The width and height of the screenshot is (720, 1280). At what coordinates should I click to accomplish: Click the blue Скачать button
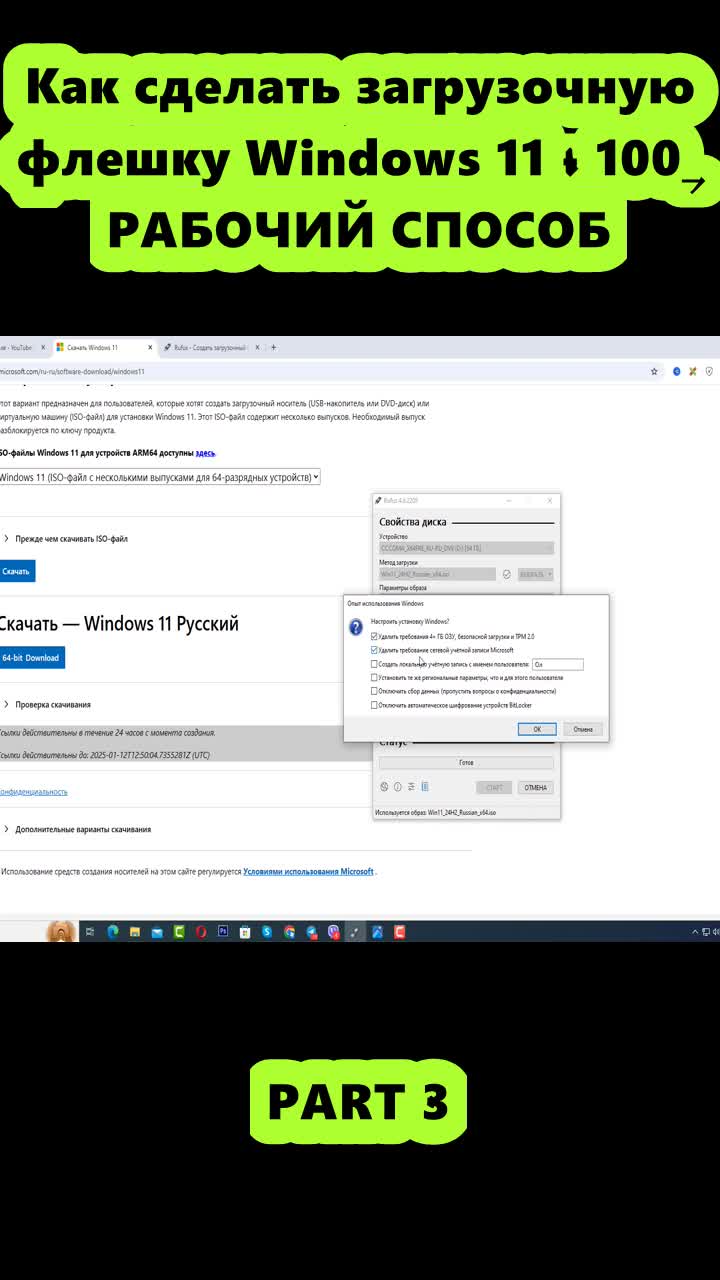(16, 571)
